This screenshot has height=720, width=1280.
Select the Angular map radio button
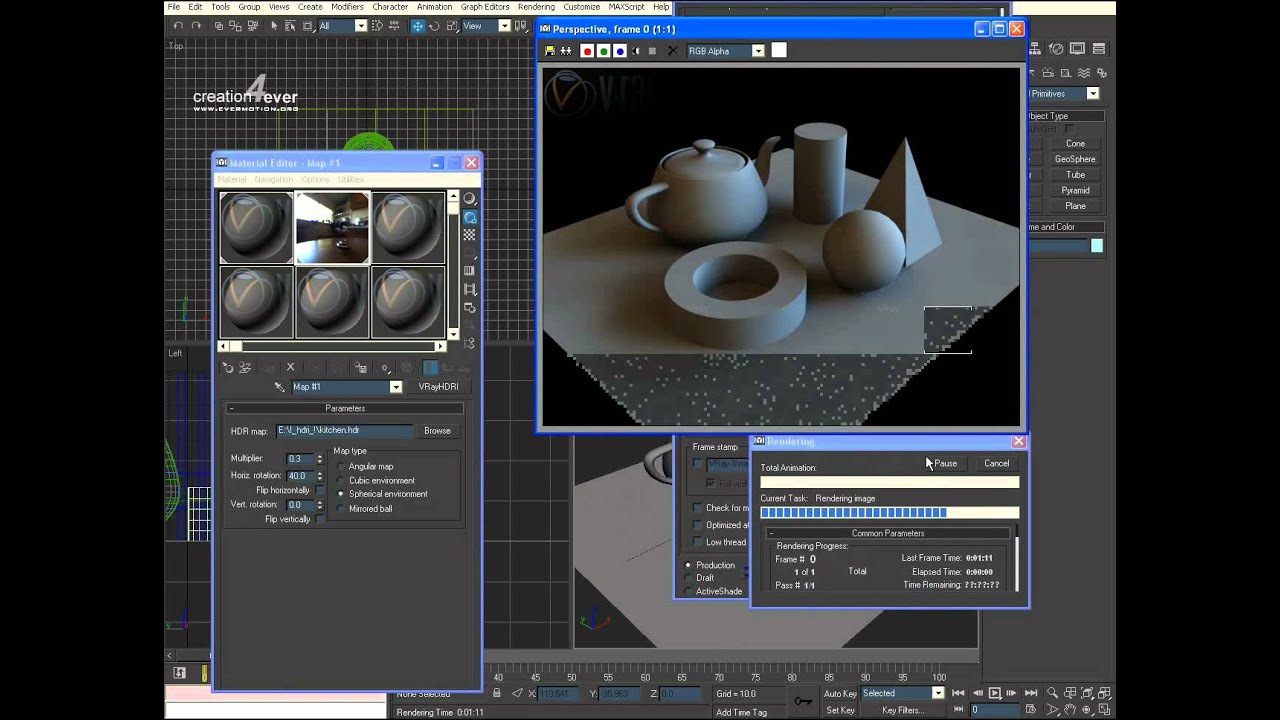[342, 467]
